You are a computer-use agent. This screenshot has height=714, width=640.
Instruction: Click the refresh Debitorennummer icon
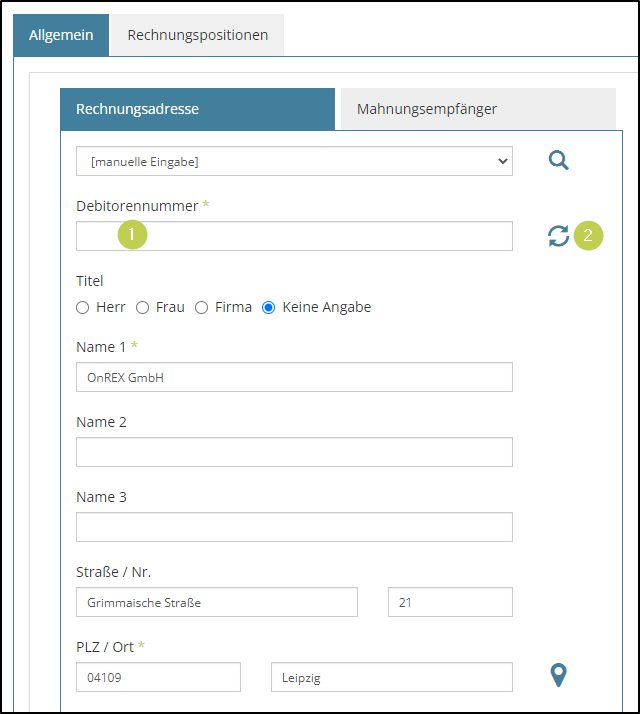click(558, 236)
